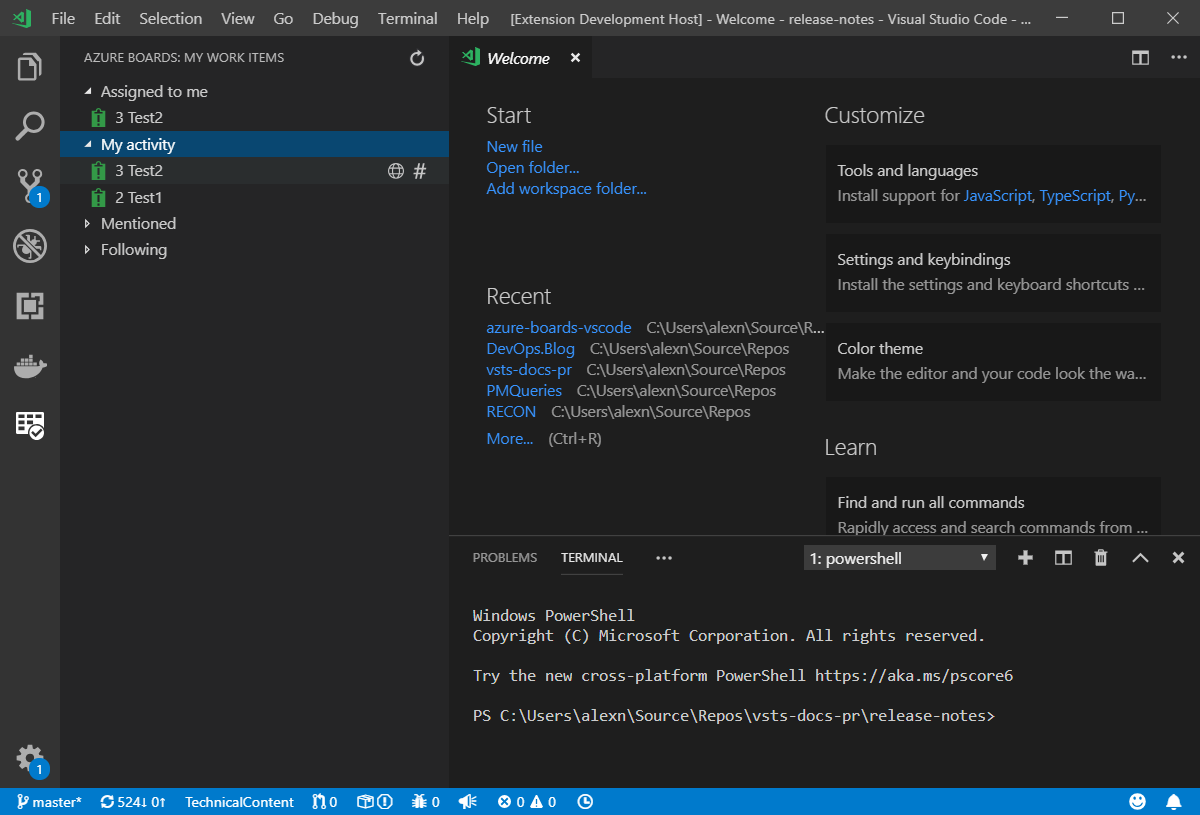
Task: Click the Open folder... link
Action: coord(533,167)
